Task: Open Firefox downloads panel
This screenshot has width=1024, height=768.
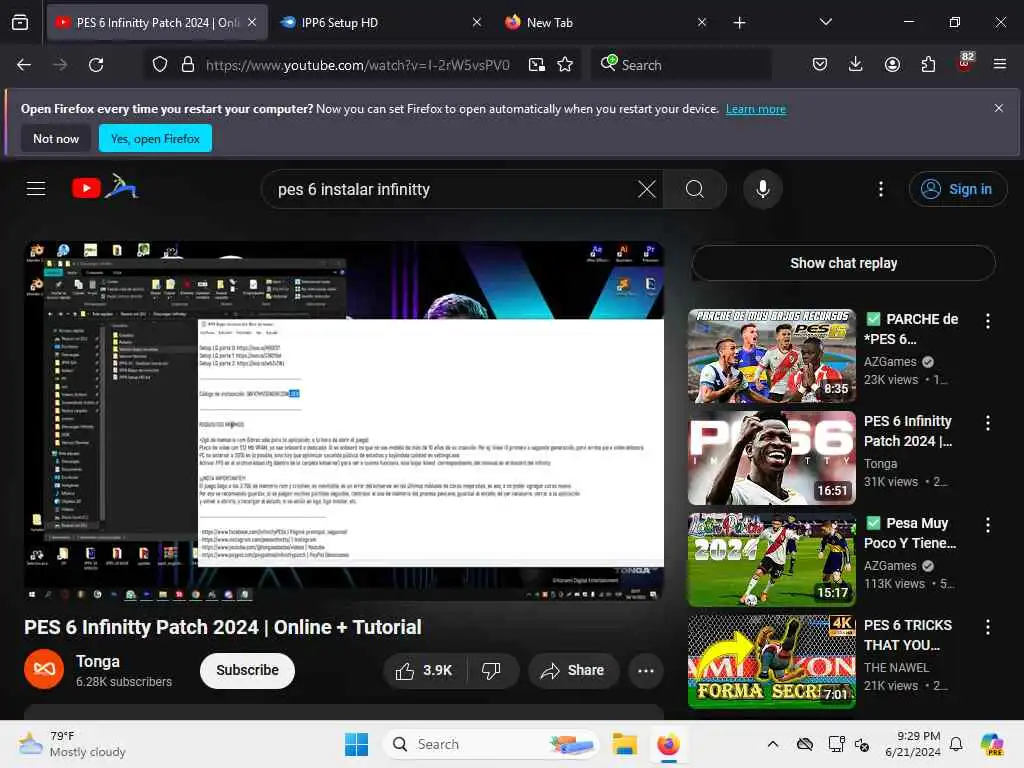Action: click(856, 64)
